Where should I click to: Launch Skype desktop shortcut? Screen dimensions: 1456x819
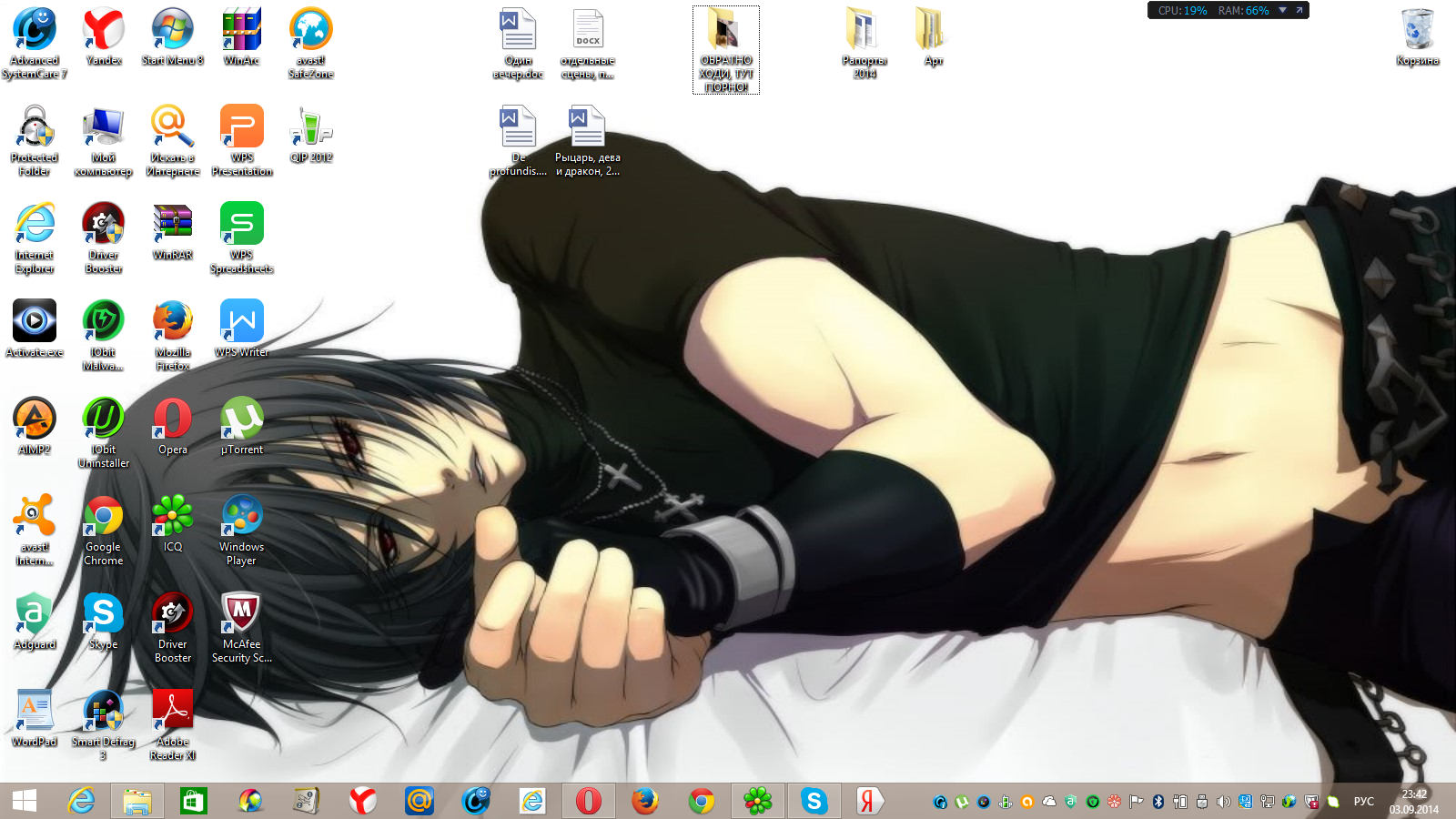[104, 621]
